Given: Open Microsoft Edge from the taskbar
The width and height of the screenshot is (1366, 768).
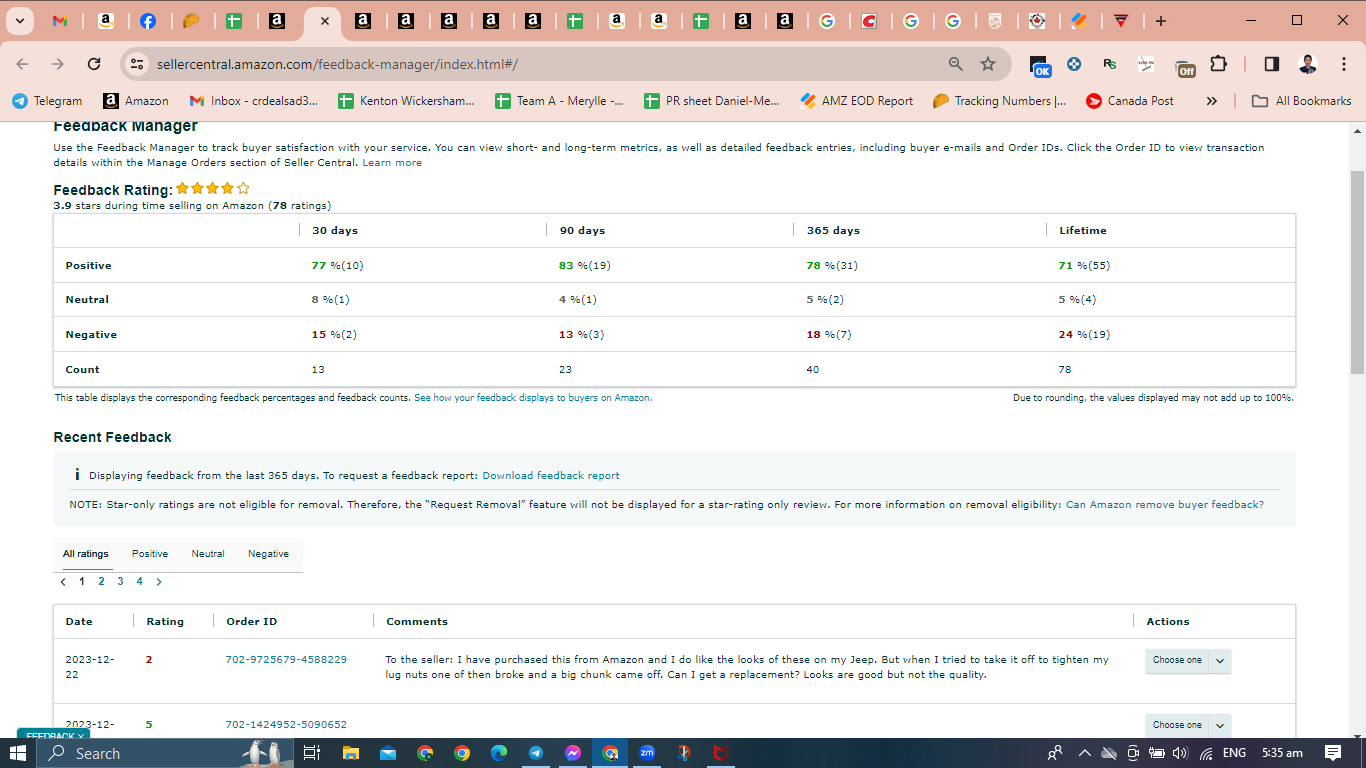Looking at the screenshot, I should click(499, 753).
